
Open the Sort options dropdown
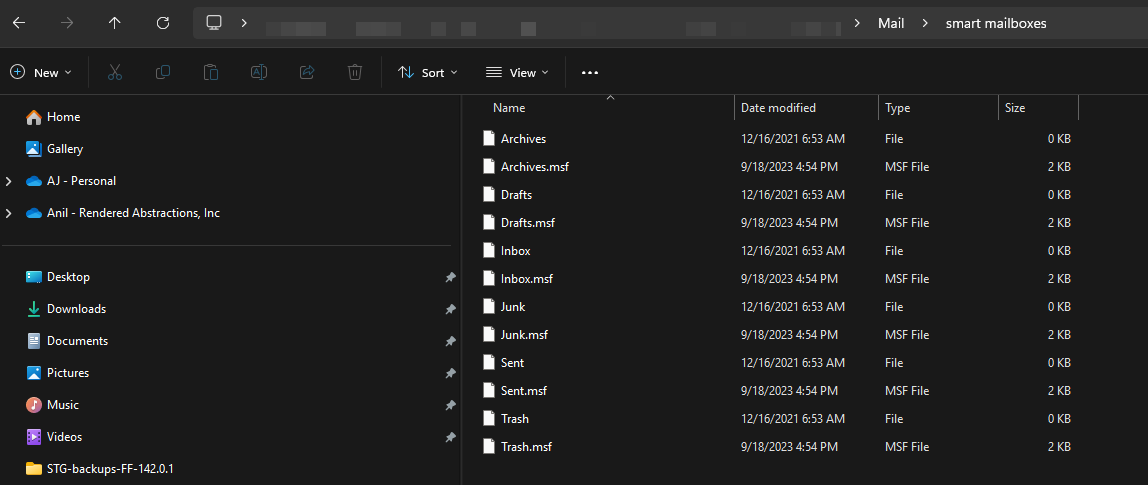428,72
